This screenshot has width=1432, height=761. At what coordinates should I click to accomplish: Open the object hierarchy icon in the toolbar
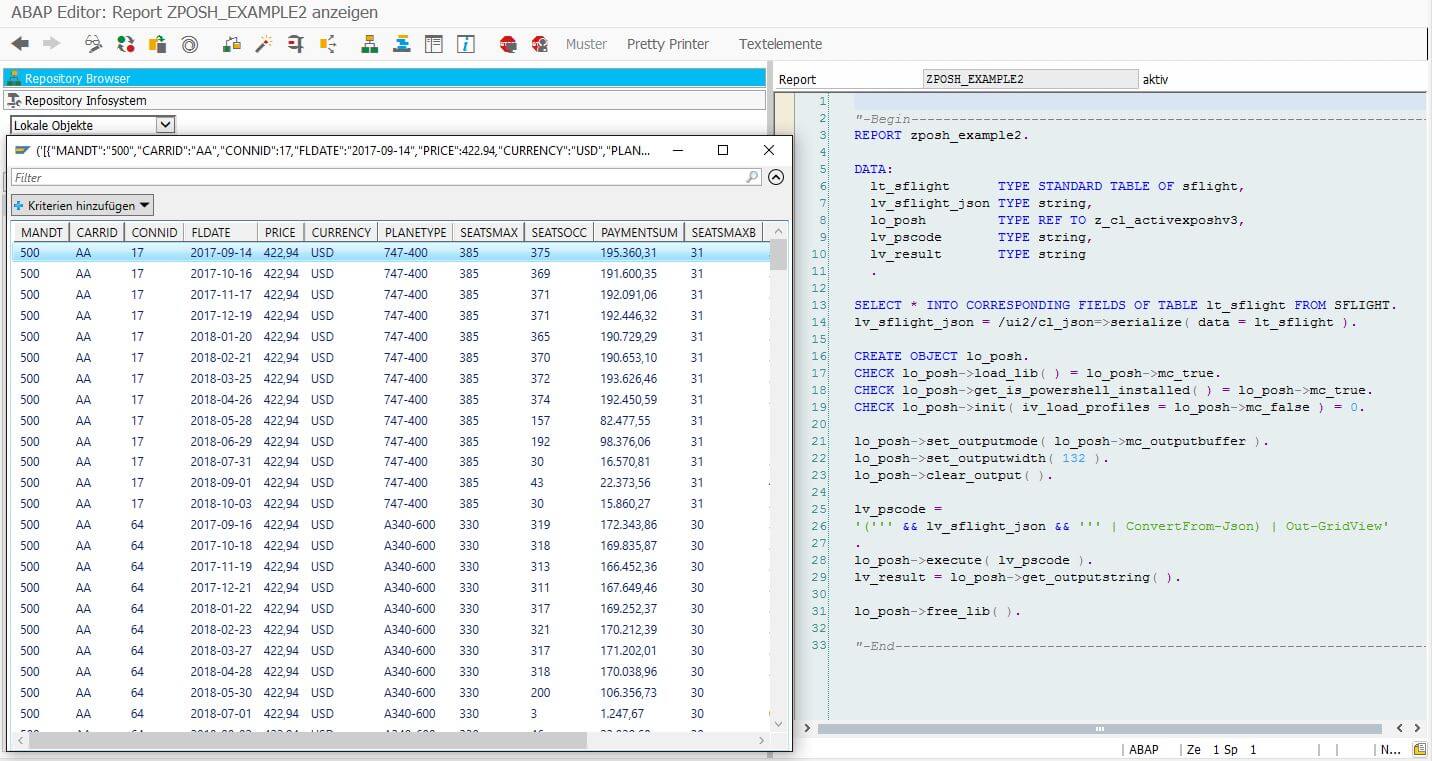tap(369, 44)
